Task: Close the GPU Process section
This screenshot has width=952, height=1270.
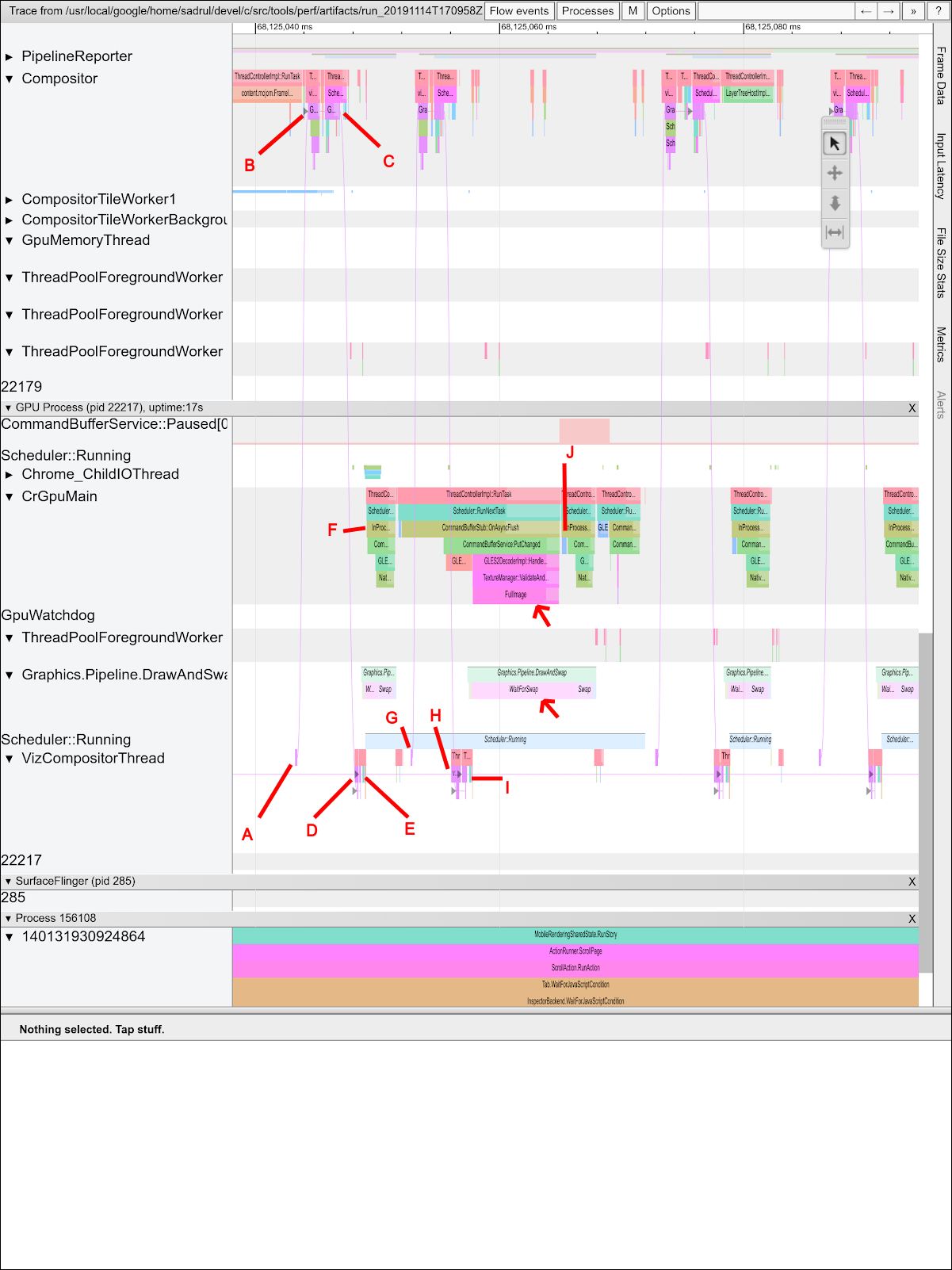Action: 912,408
